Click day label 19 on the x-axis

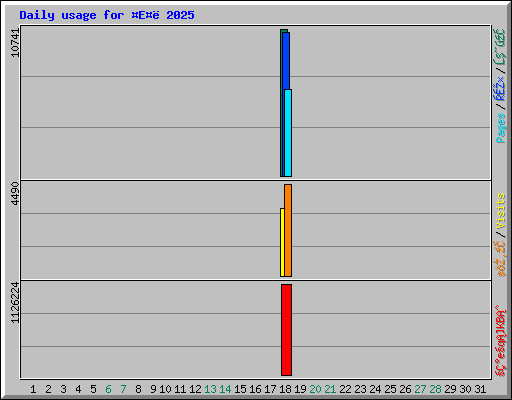click(300, 389)
